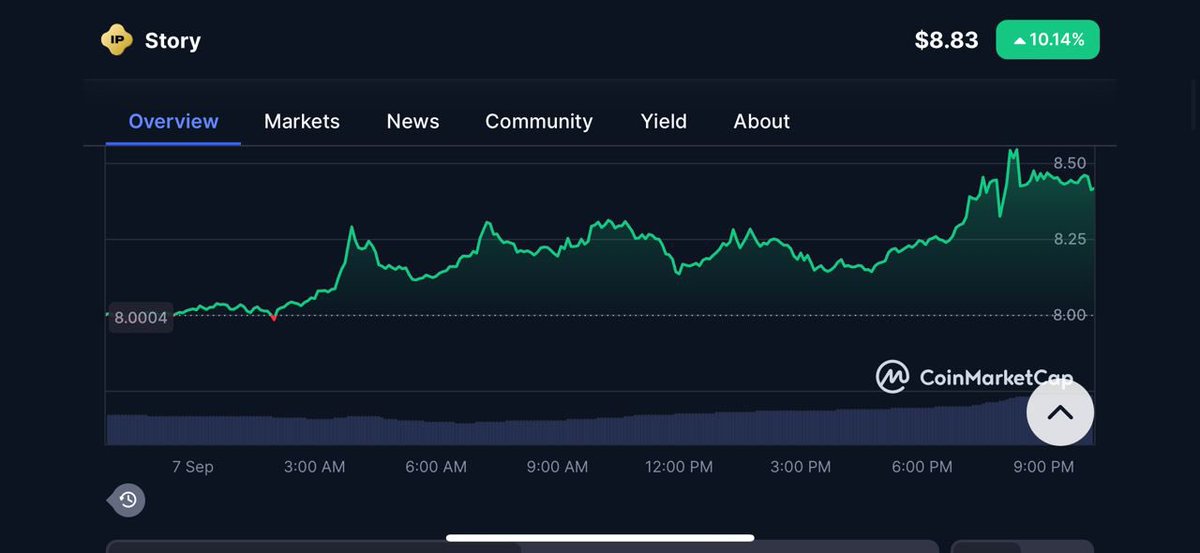
Task: Tap the green 10.14% change badge
Action: (x=1048, y=40)
